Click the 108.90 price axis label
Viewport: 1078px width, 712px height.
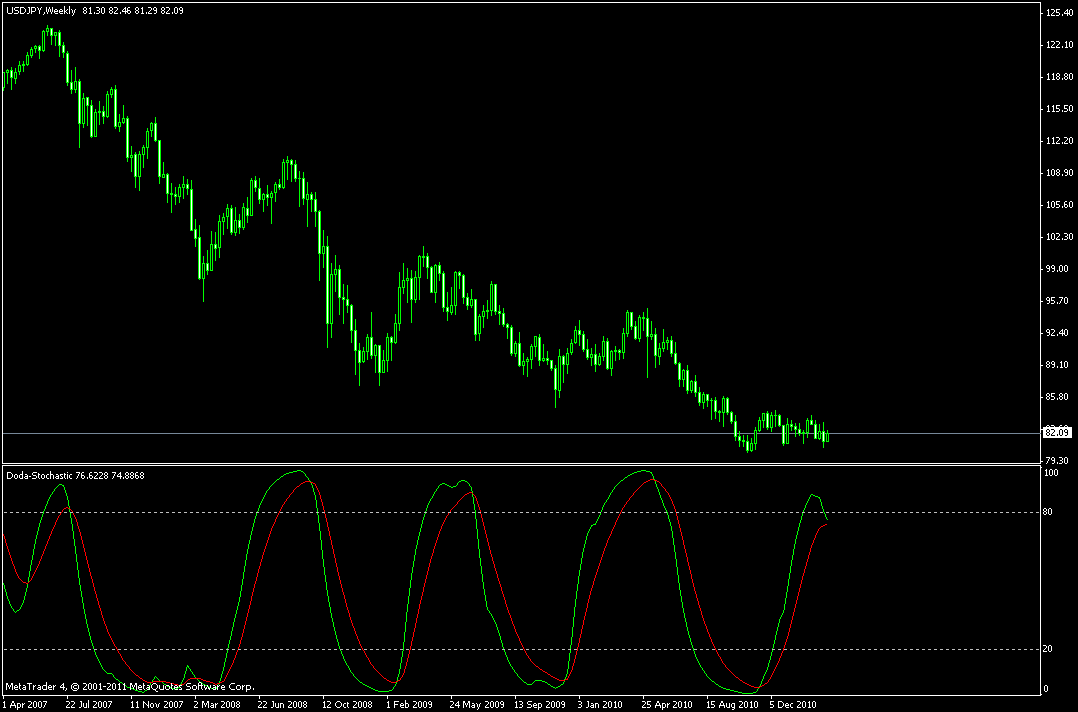[x=1058, y=173]
